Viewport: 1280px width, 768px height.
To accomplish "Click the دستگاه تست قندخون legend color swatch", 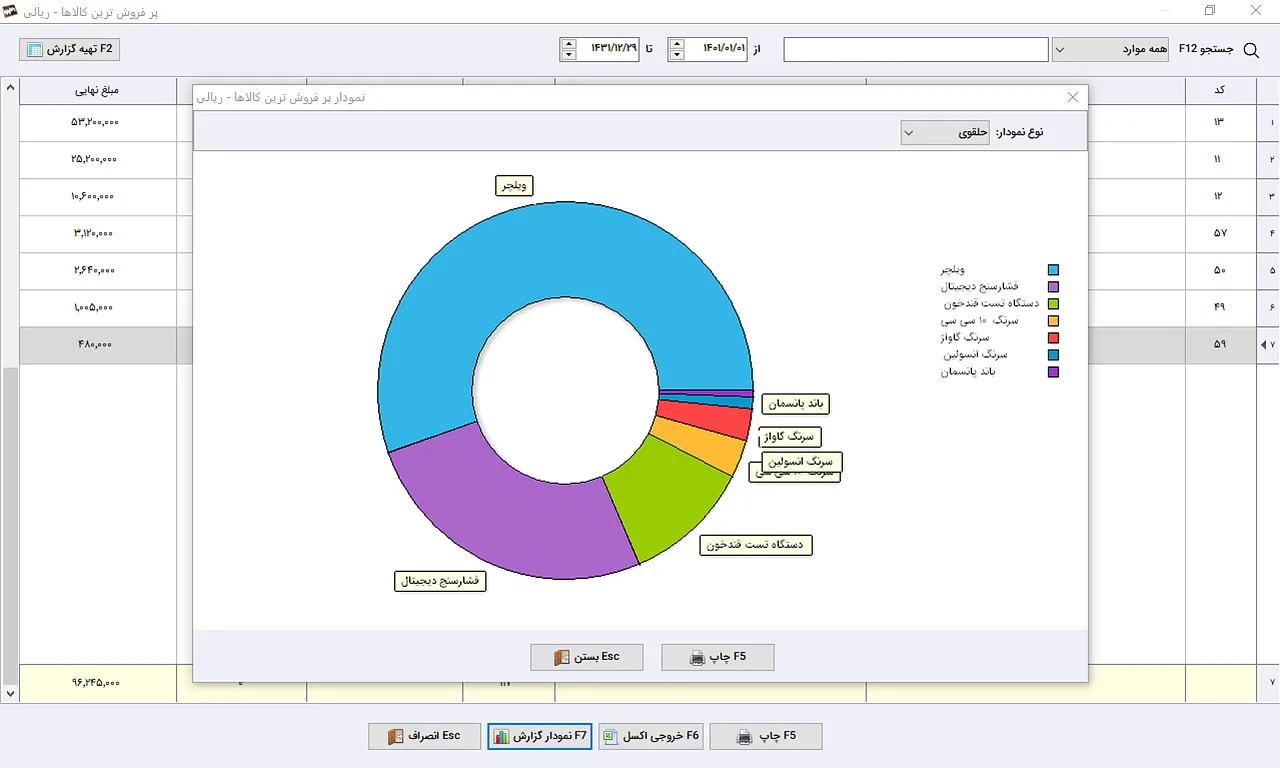I will click(1053, 304).
